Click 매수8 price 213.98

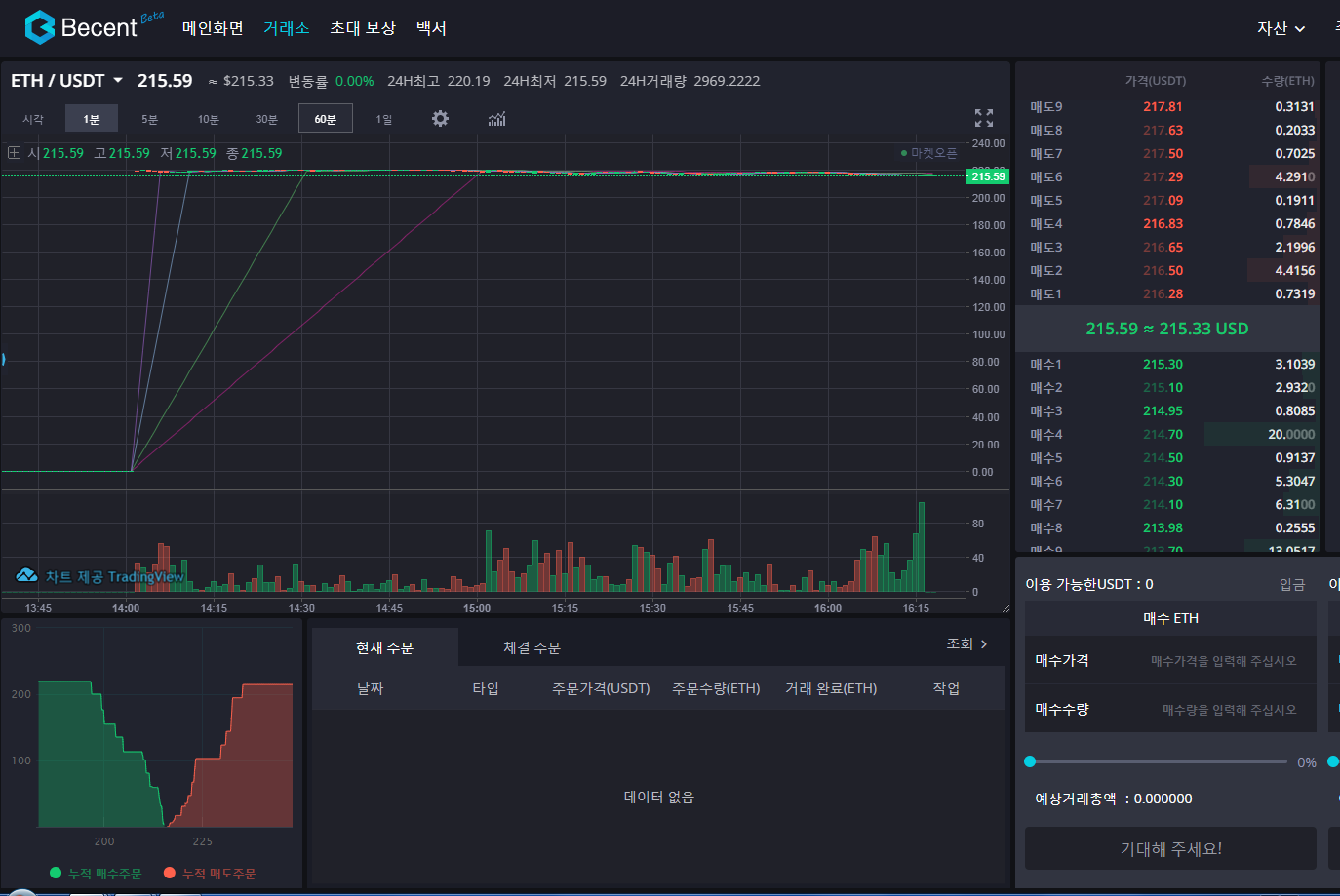pos(1163,527)
